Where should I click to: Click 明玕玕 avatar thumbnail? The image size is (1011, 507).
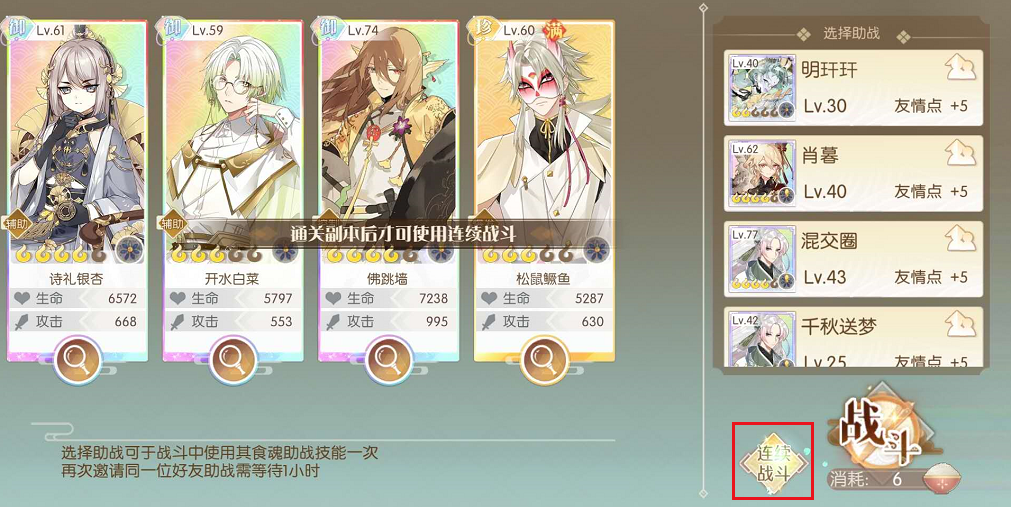tap(762, 88)
